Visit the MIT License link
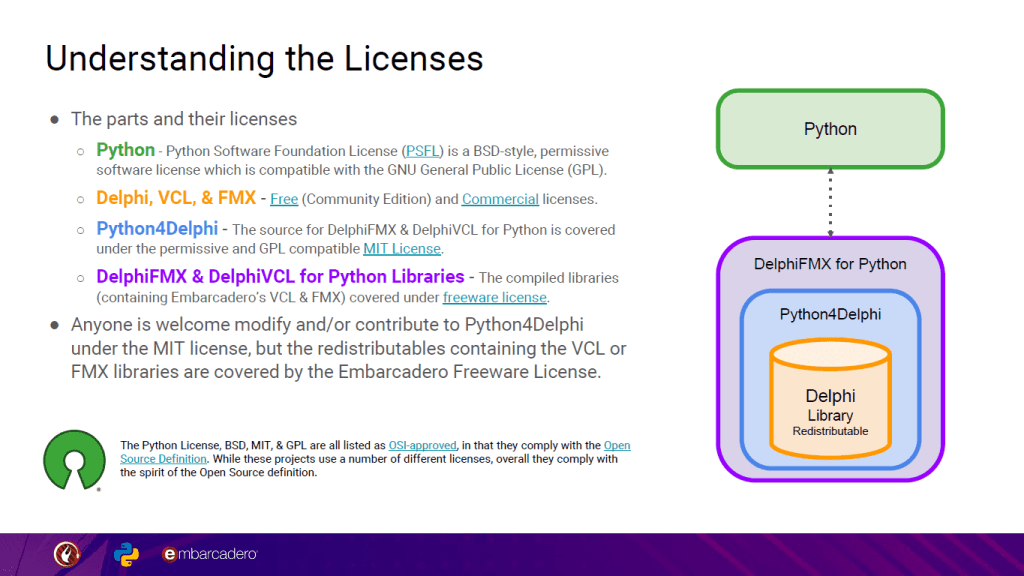This screenshot has height=576, width=1024. coord(402,249)
